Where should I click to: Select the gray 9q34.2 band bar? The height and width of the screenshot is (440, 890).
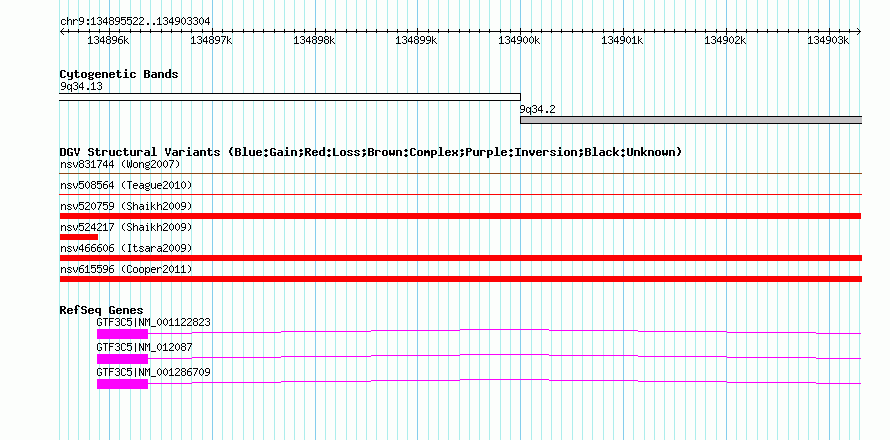(x=691, y=120)
